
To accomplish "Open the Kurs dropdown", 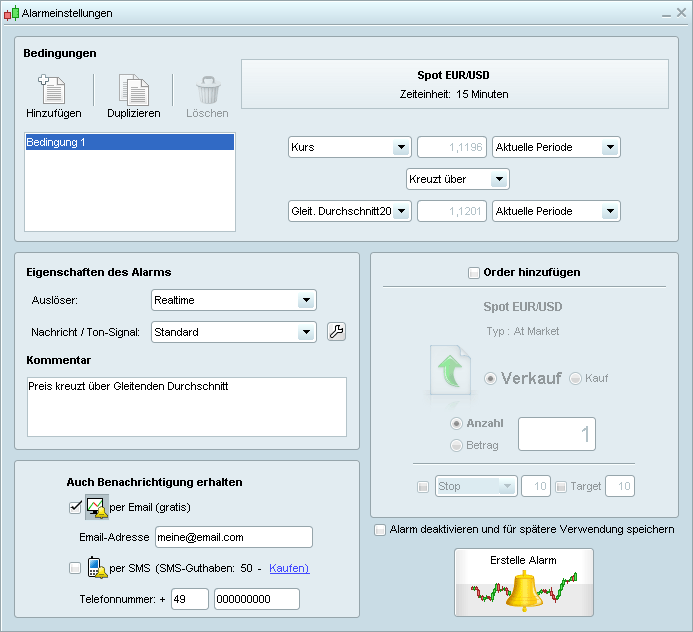I will (350, 147).
